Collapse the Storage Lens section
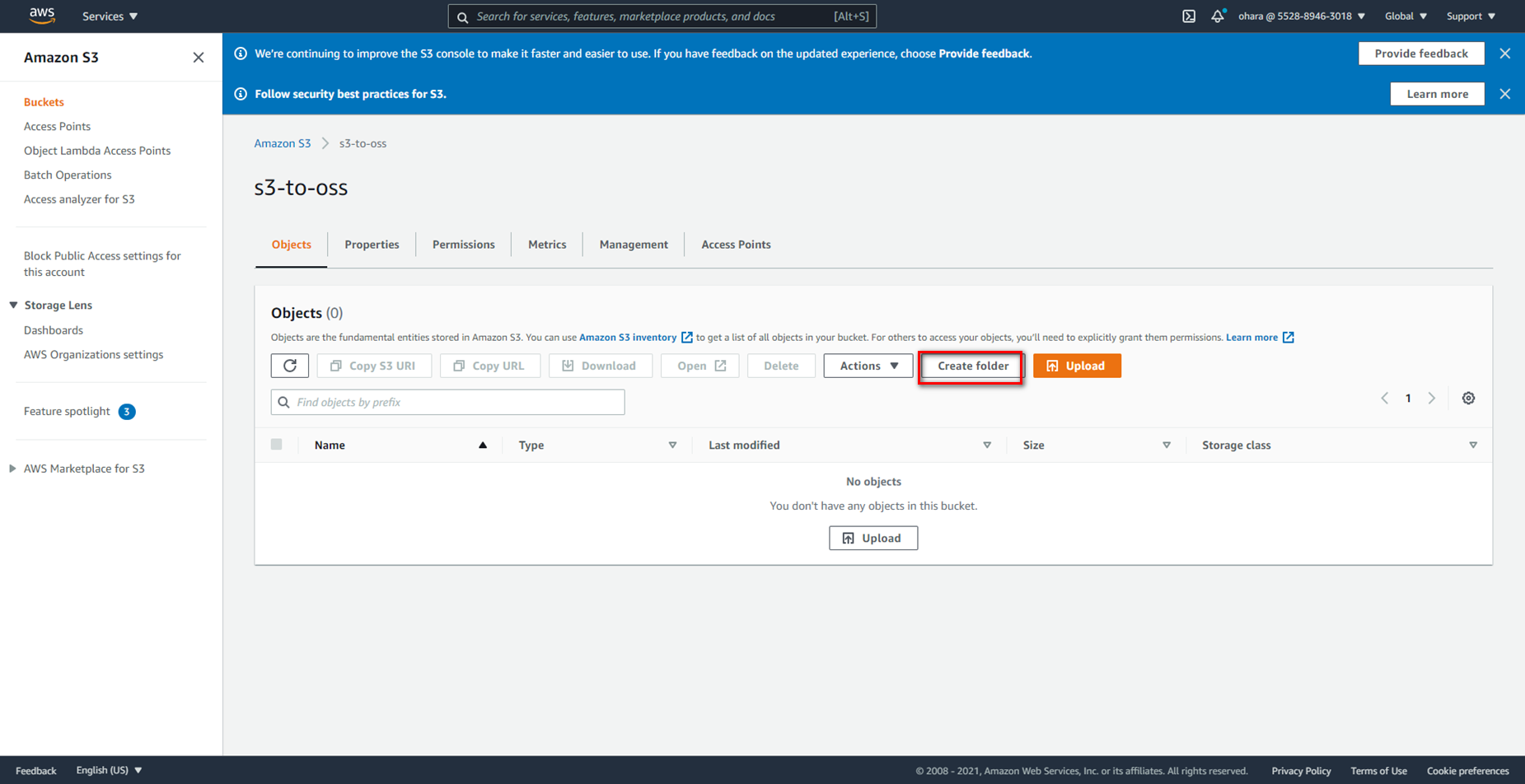This screenshot has height=784, width=1525. (x=14, y=306)
